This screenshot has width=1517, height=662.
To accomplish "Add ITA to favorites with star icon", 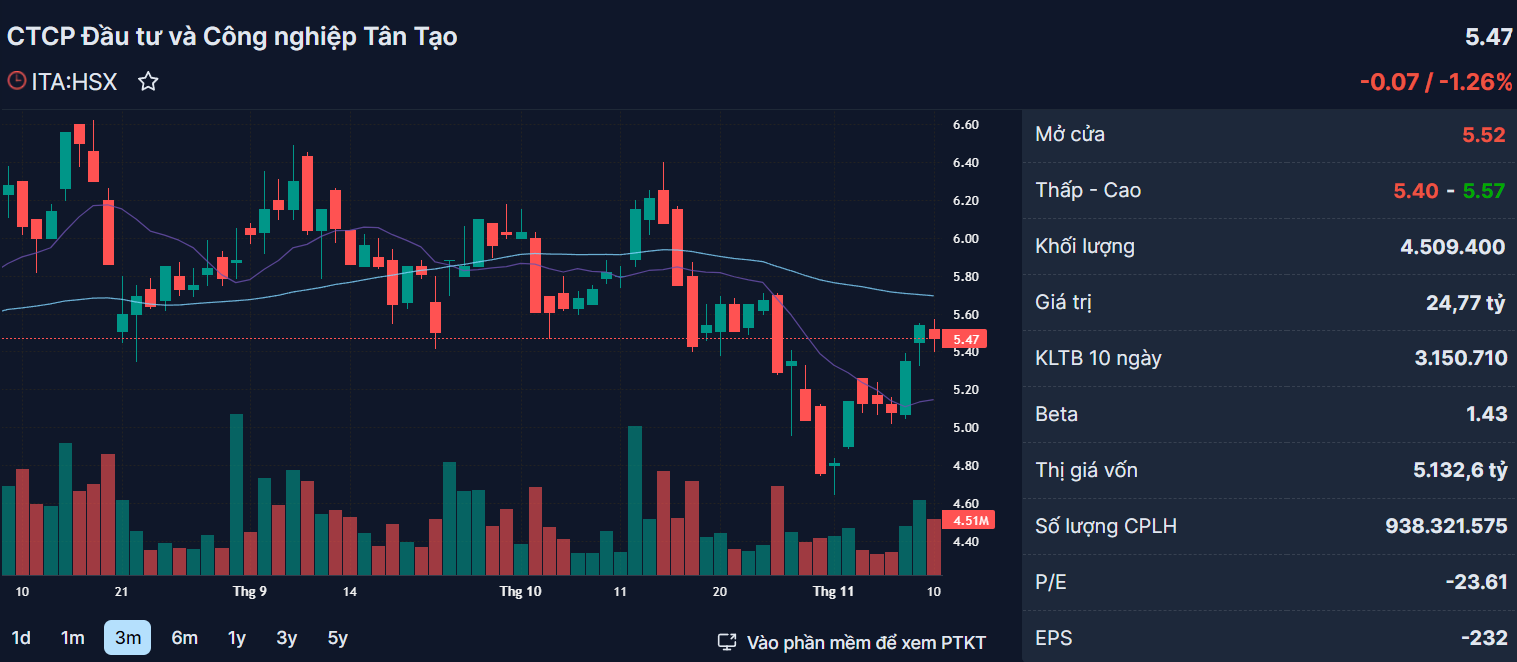I will [x=148, y=82].
